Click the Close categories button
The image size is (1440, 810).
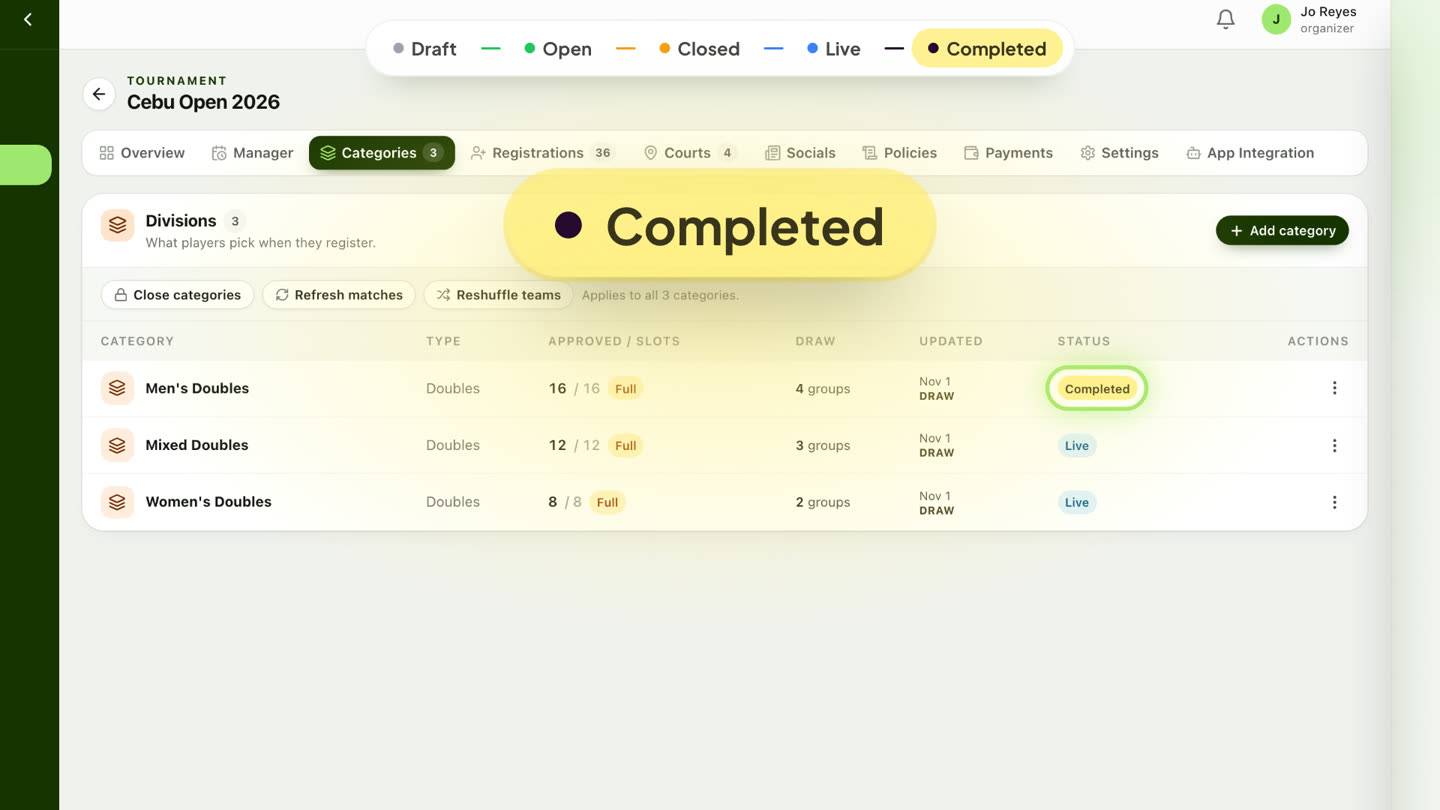177,295
